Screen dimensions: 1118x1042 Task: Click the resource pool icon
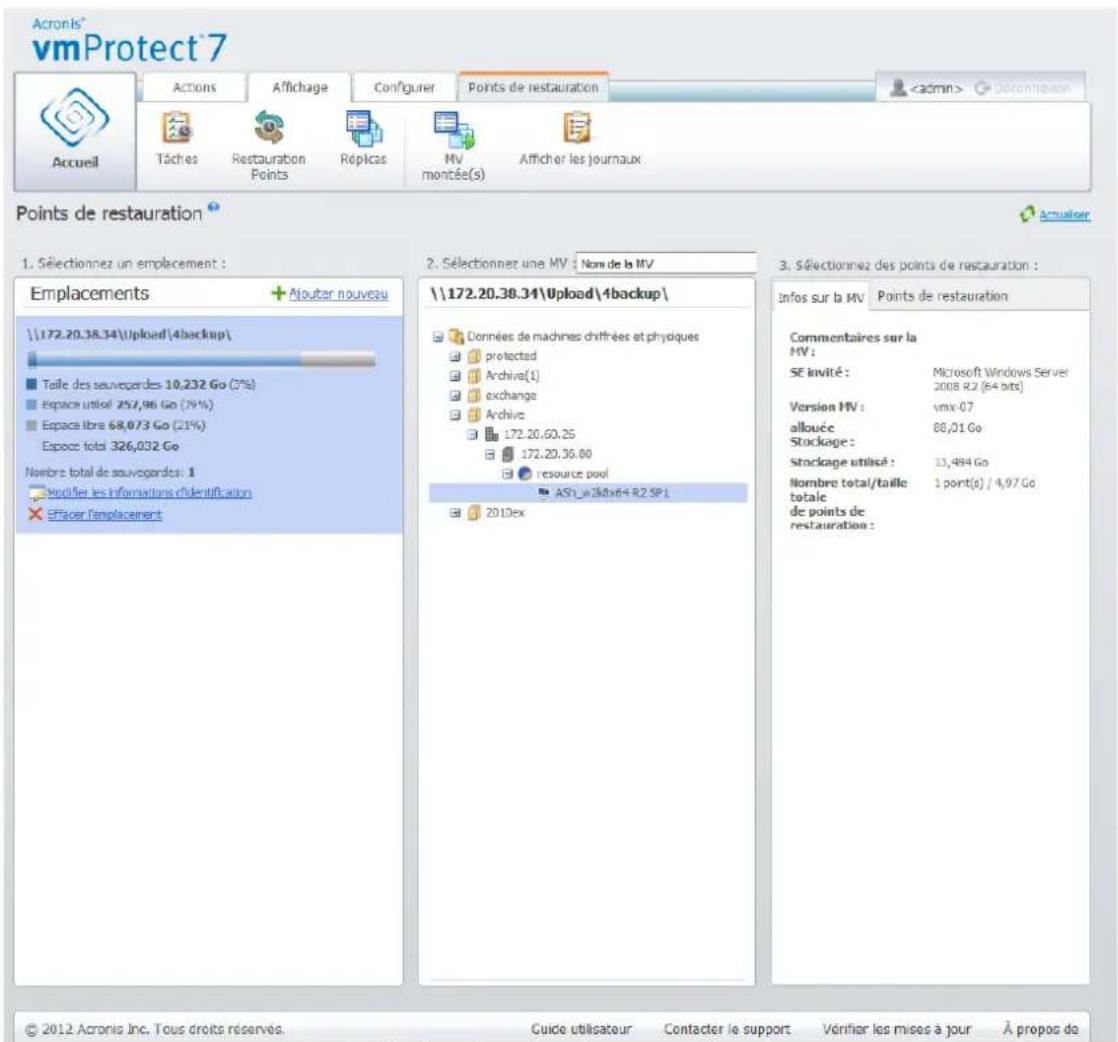525,474
